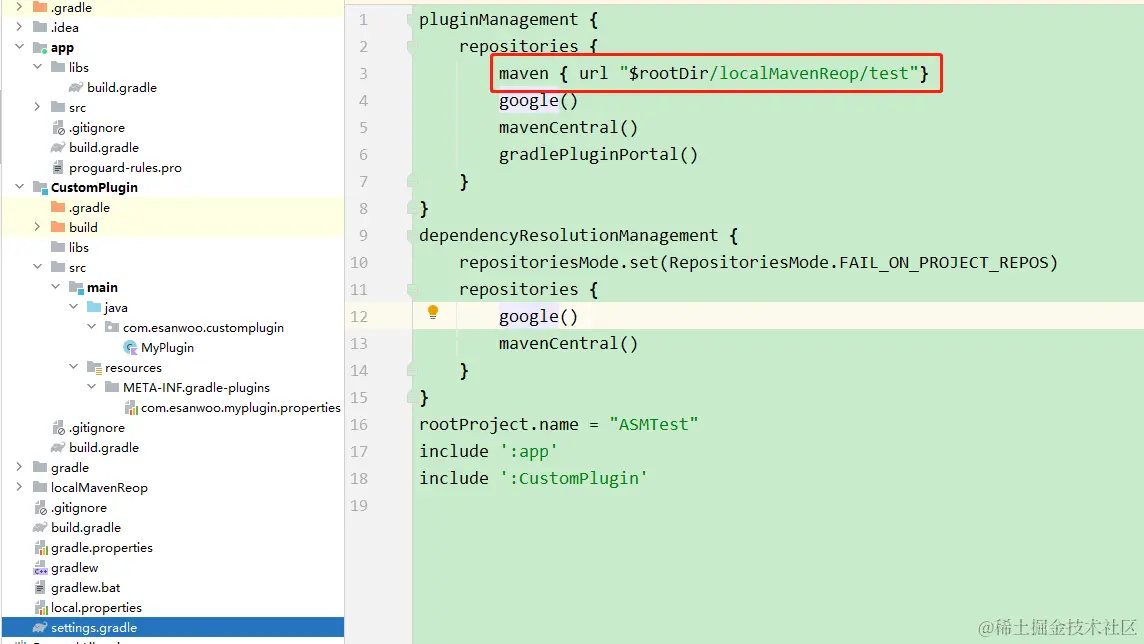Expand the root gradle folder

click(19, 467)
